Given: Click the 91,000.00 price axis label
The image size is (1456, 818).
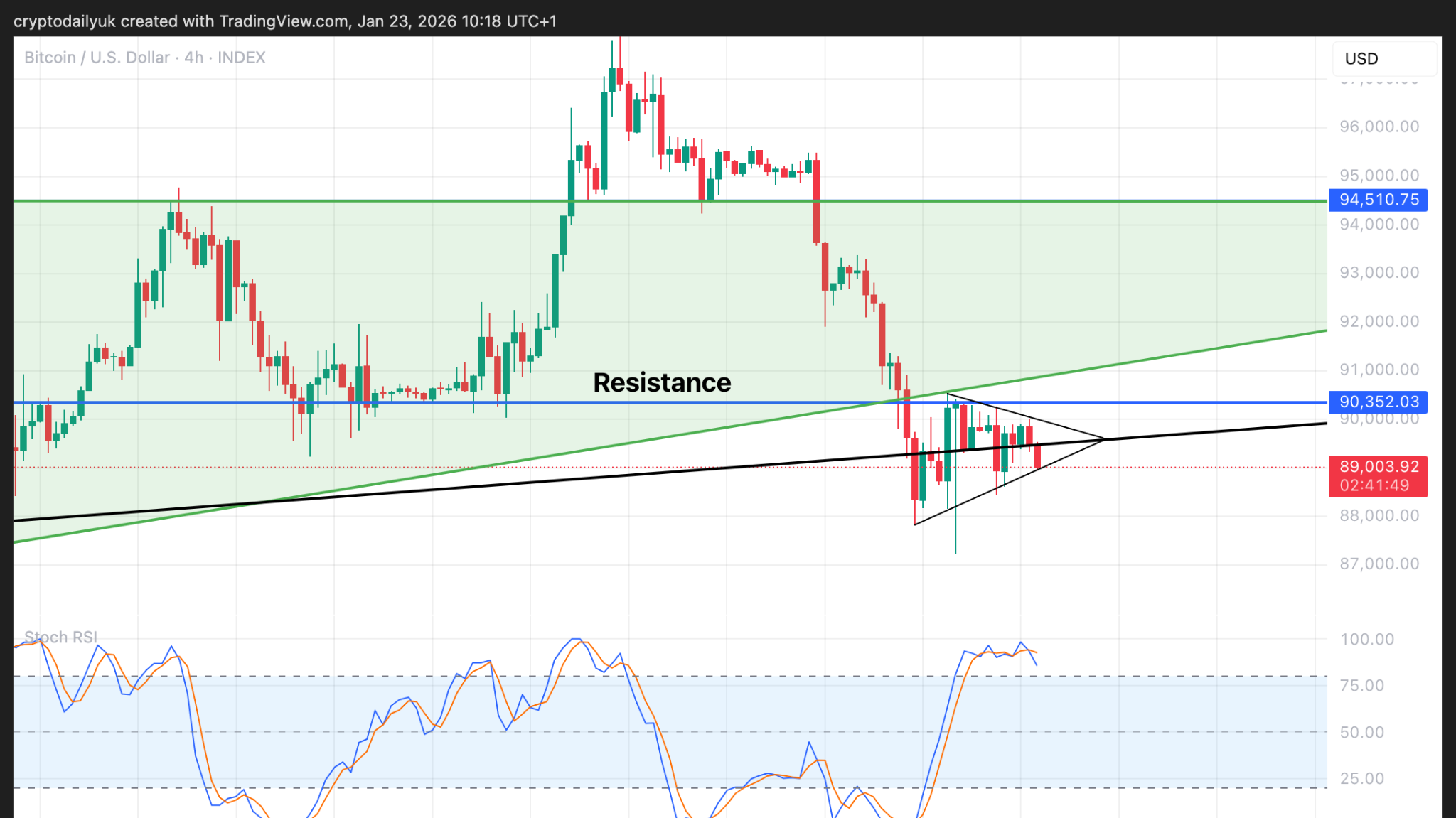Looking at the screenshot, I should click(1379, 370).
